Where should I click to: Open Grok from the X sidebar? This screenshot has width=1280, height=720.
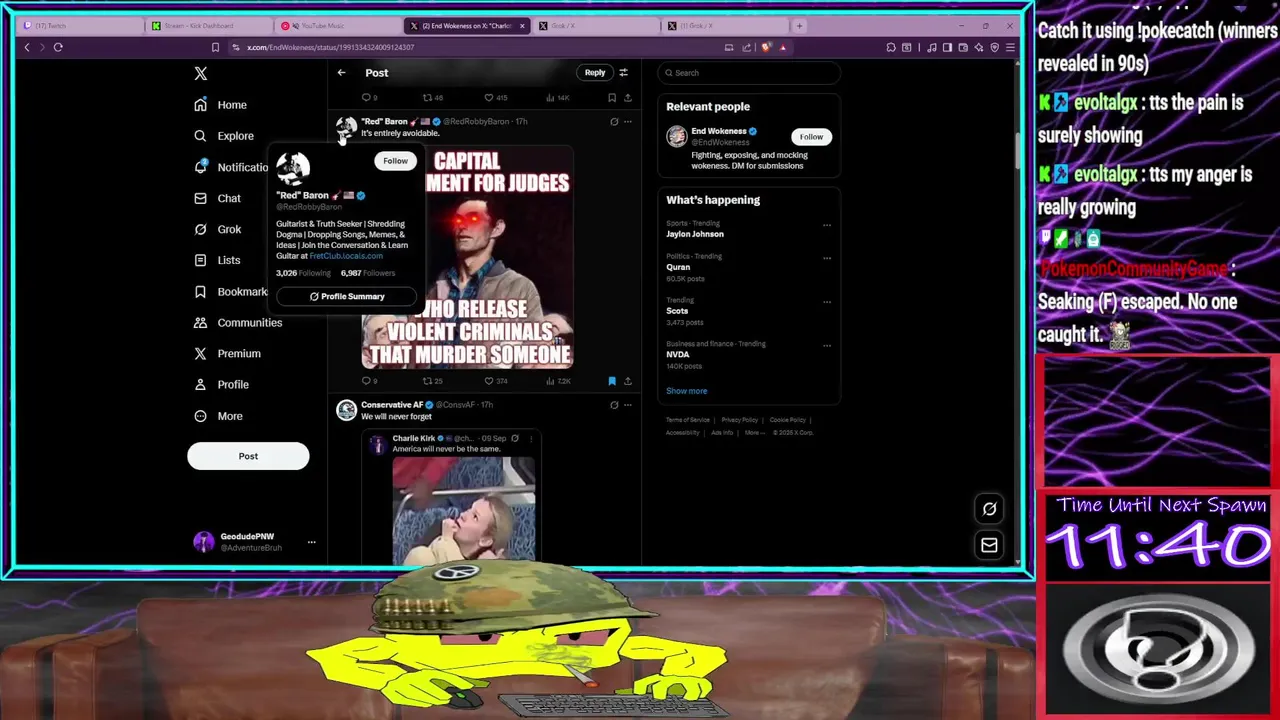click(x=218, y=229)
